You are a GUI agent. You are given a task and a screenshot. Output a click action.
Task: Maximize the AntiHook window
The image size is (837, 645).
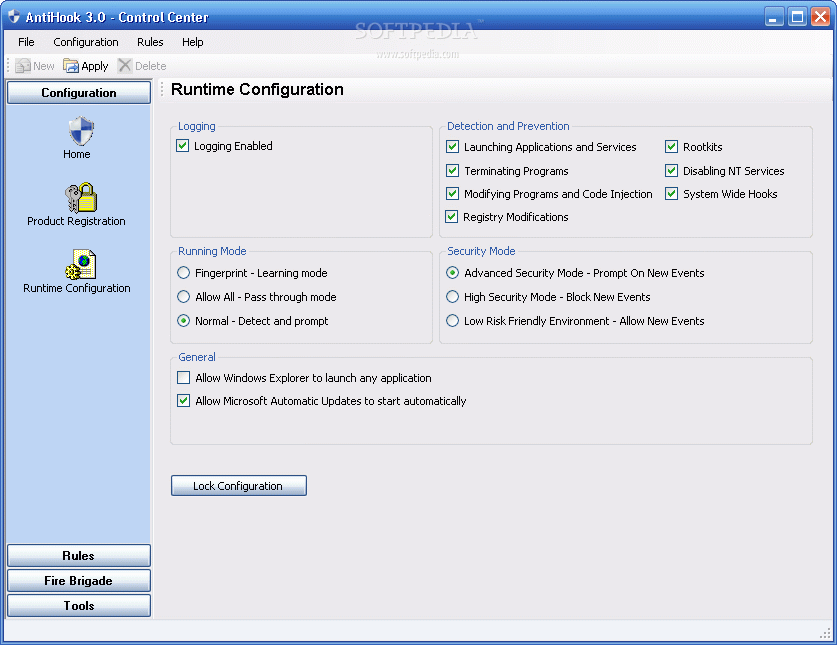(797, 17)
